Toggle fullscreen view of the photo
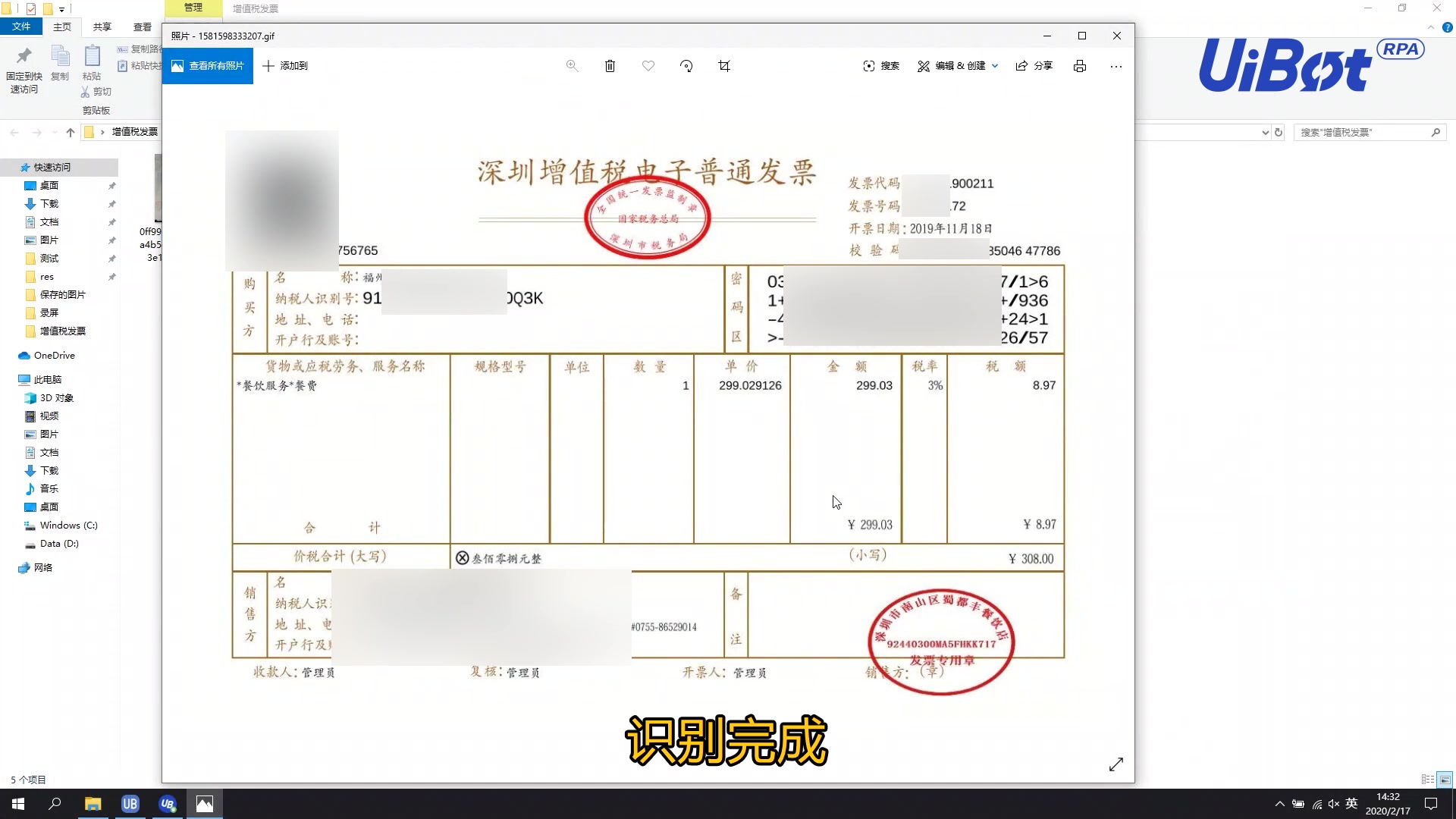This screenshot has width=1456, height=819. coord(1117,764)
